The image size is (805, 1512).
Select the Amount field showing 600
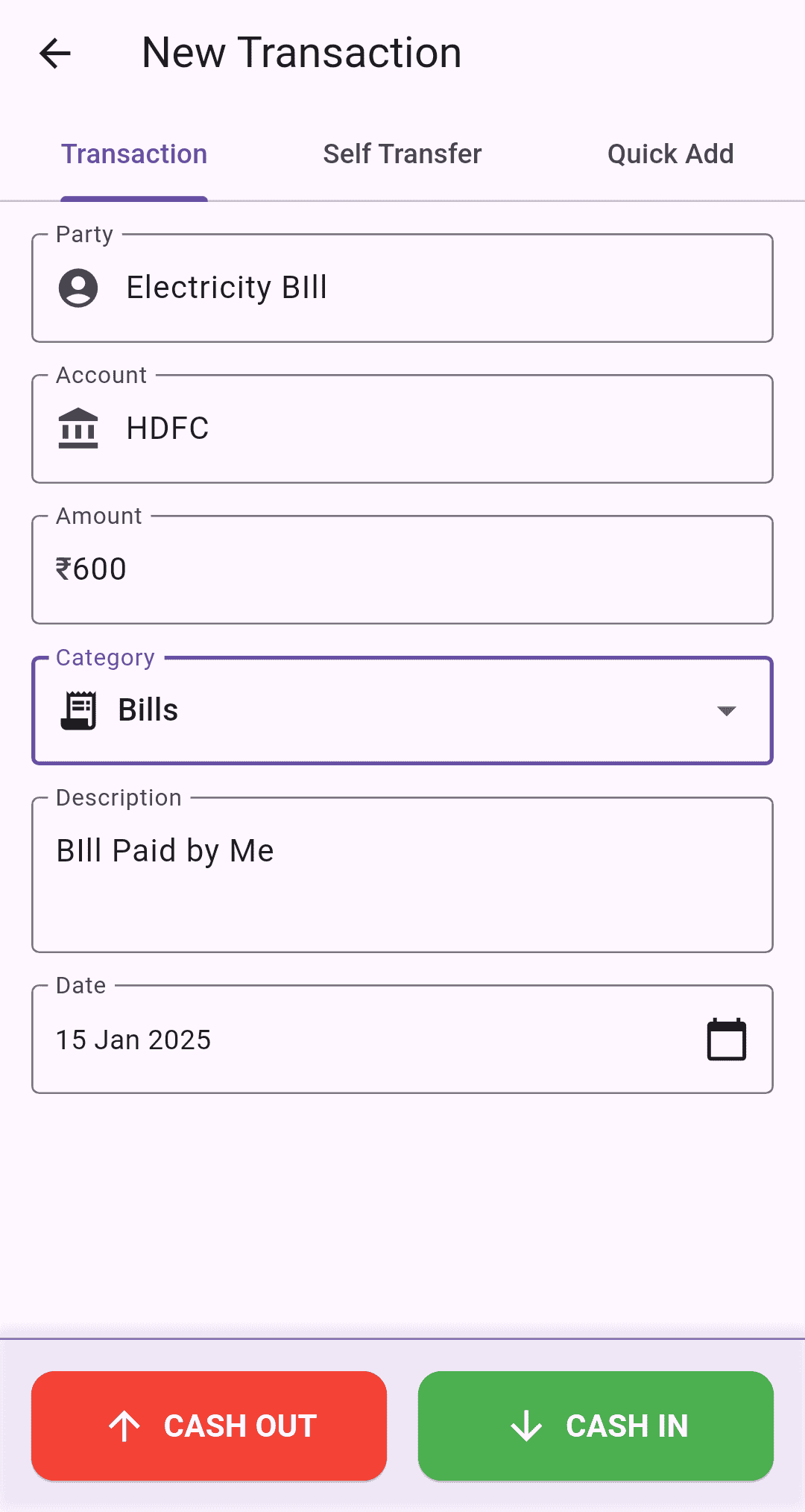tap(402, 569)
